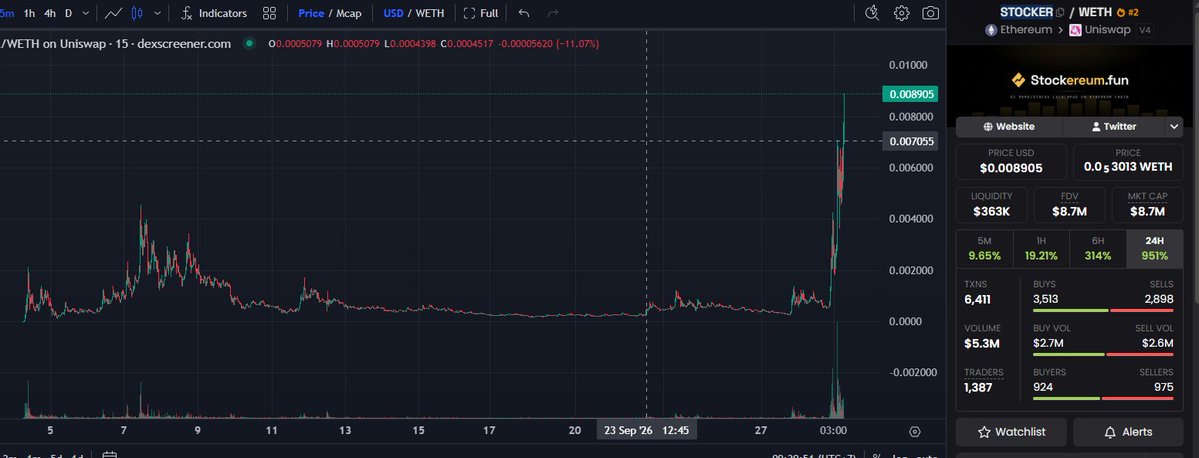Click the bell icon on Alerts
Viewport: 1199px width, 458px height.
[x=1112, y=432]
